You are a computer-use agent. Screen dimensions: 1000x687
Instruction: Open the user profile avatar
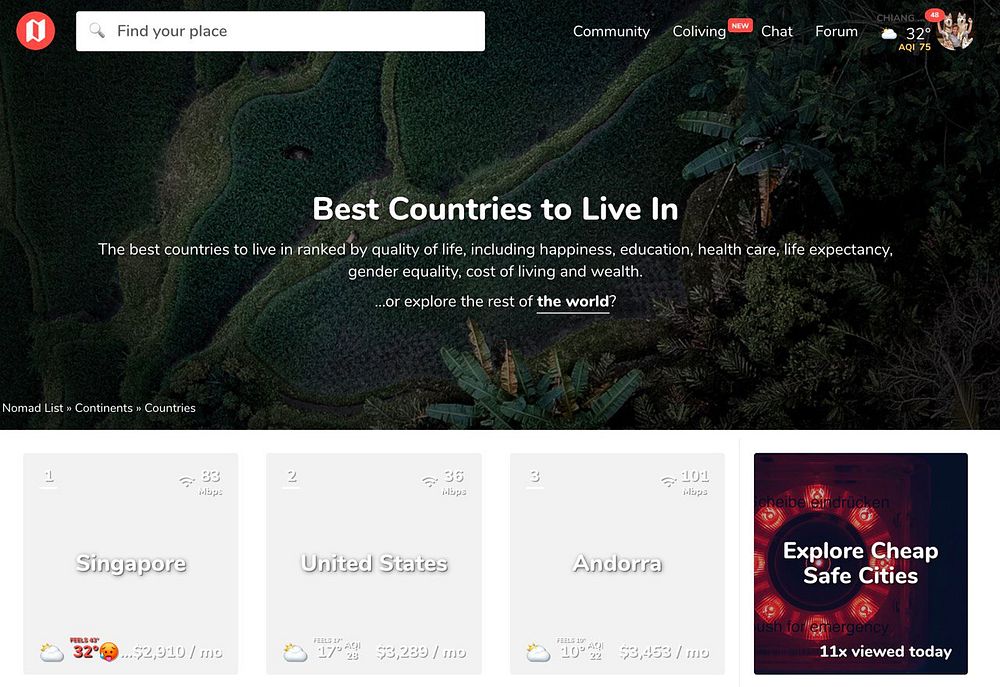click(x=955, y=31)
